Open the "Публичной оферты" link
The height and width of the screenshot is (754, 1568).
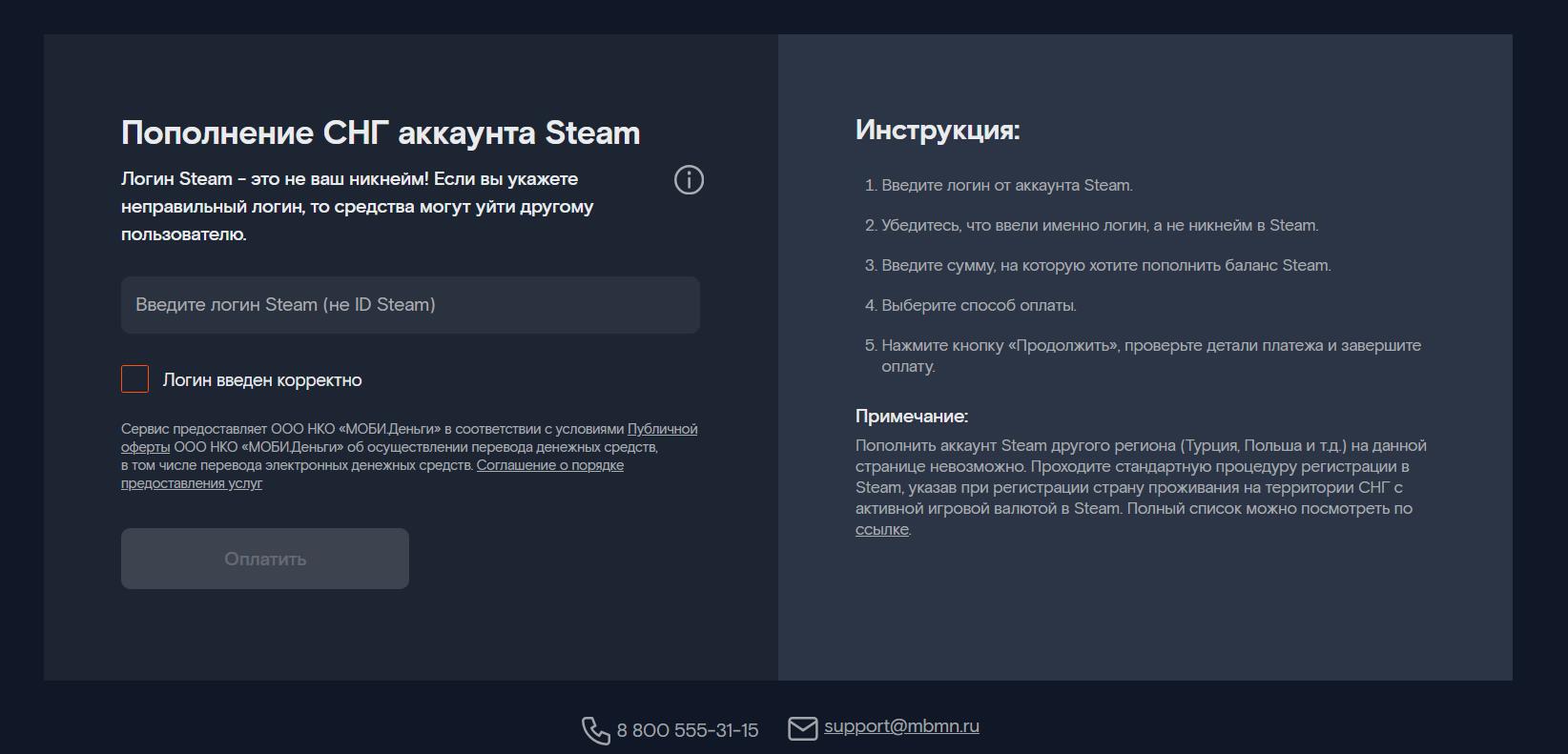pyautogui.click(x=662, y=429)
